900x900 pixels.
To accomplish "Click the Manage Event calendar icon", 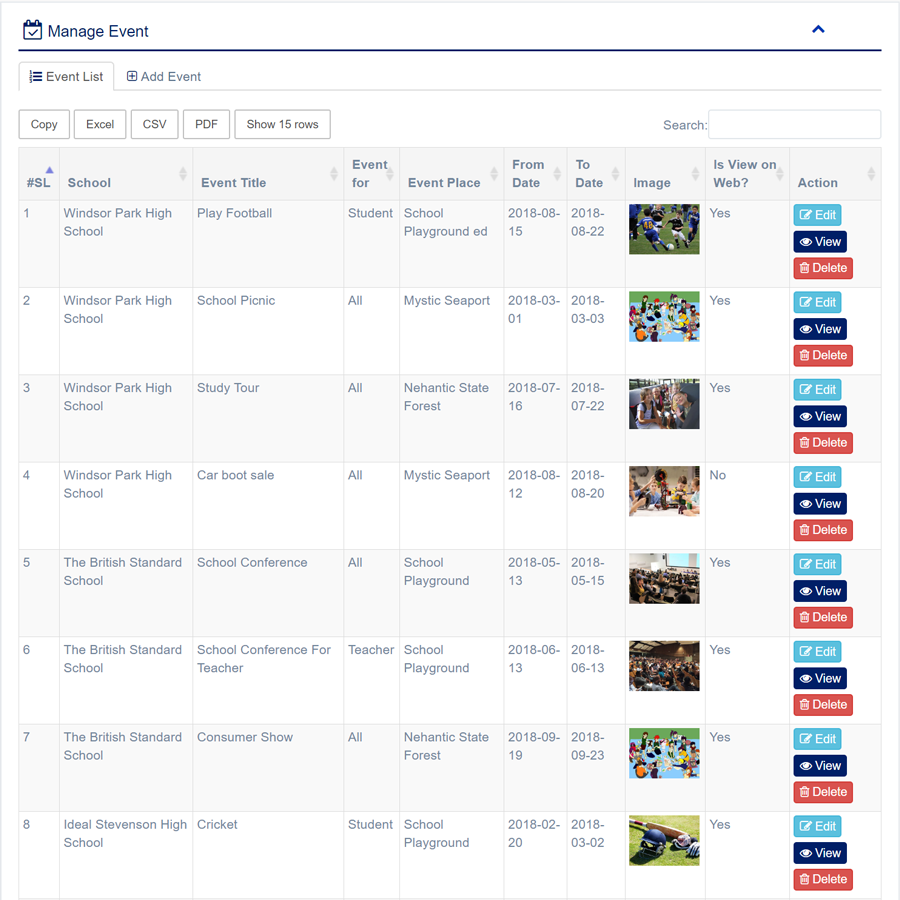I will tap(32, 30).
